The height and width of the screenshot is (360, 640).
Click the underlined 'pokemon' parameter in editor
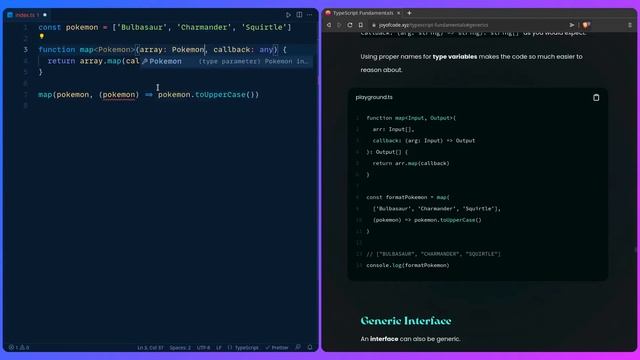click(118, 95)
